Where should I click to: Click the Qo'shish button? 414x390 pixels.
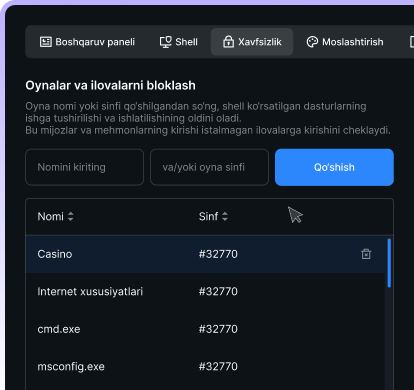click(334, 167)
